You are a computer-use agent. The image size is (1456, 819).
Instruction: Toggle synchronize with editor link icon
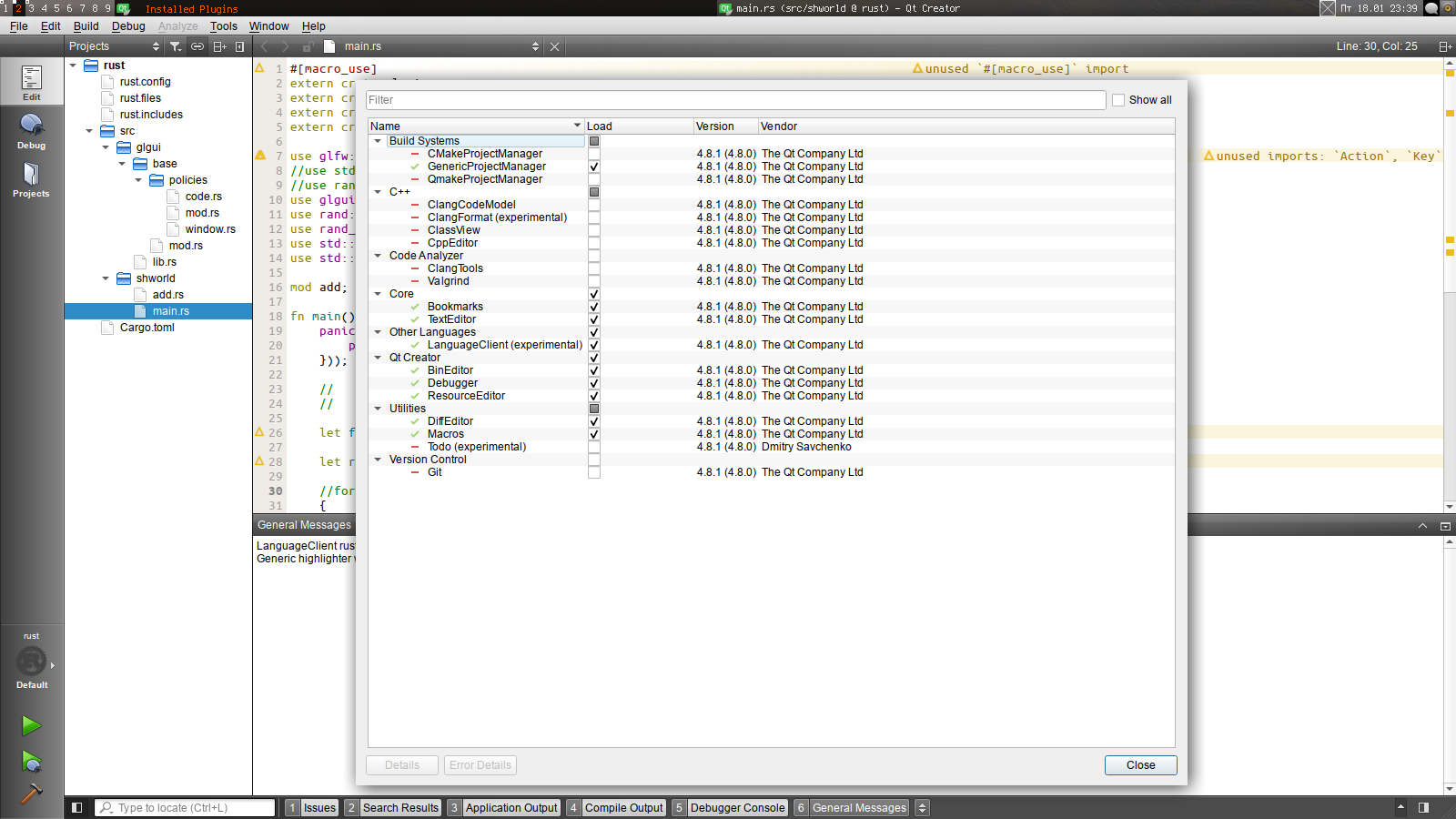pos(197,46)
